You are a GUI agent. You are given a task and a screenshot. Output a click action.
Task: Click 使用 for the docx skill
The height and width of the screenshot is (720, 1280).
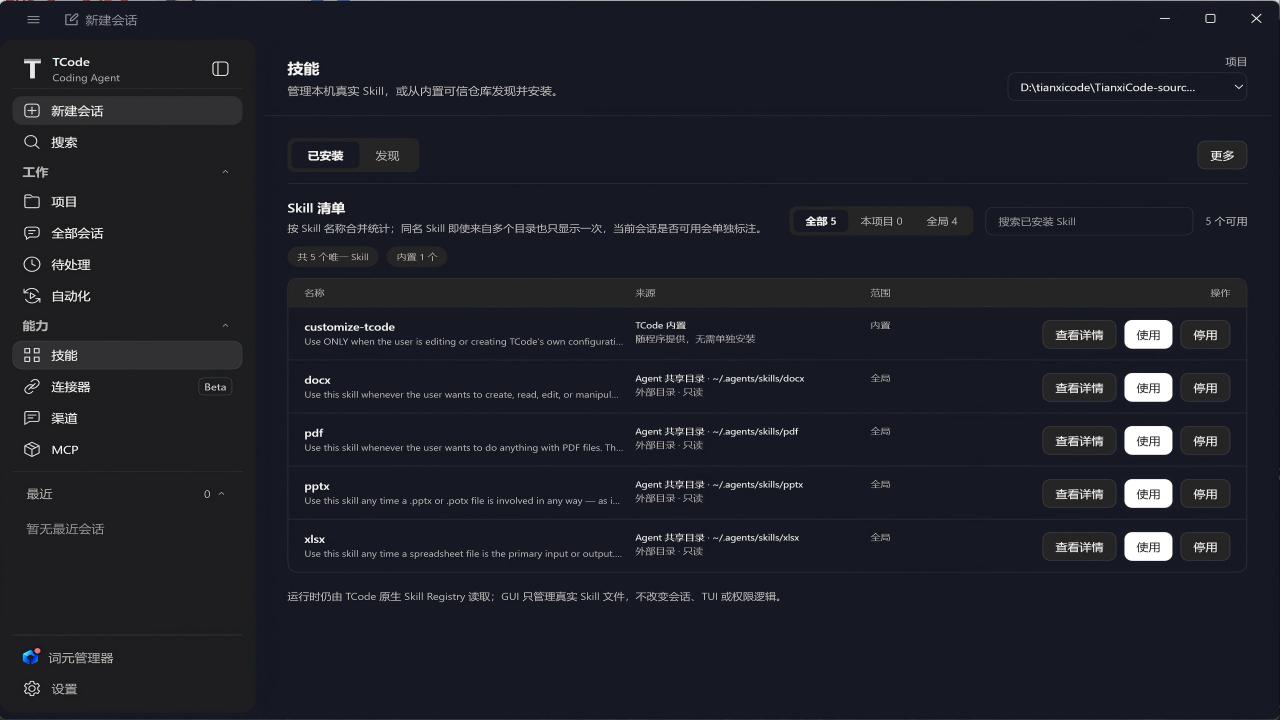1148,388
